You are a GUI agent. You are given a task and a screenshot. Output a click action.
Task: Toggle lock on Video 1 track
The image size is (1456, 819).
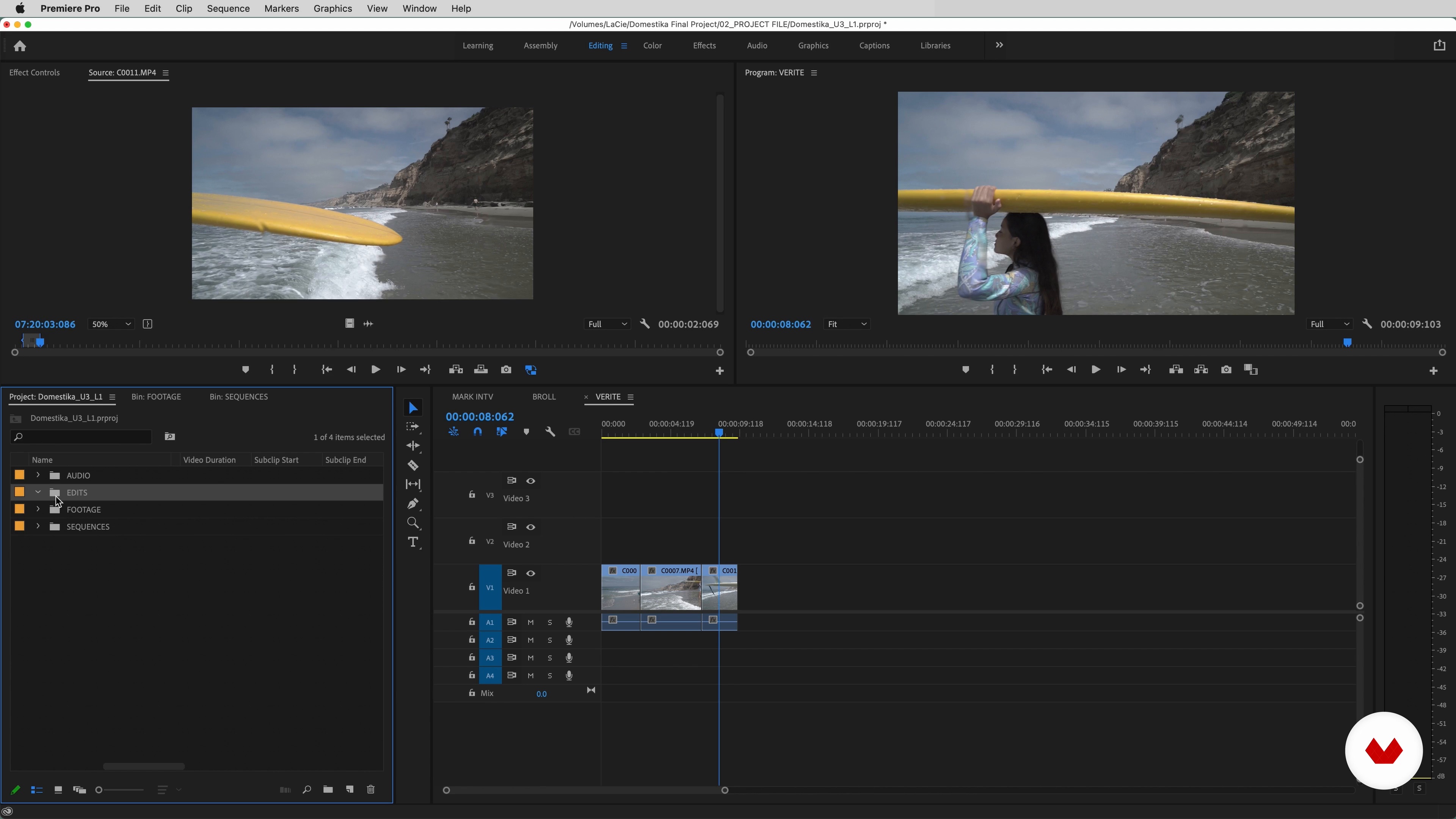[x=471, y=587]
